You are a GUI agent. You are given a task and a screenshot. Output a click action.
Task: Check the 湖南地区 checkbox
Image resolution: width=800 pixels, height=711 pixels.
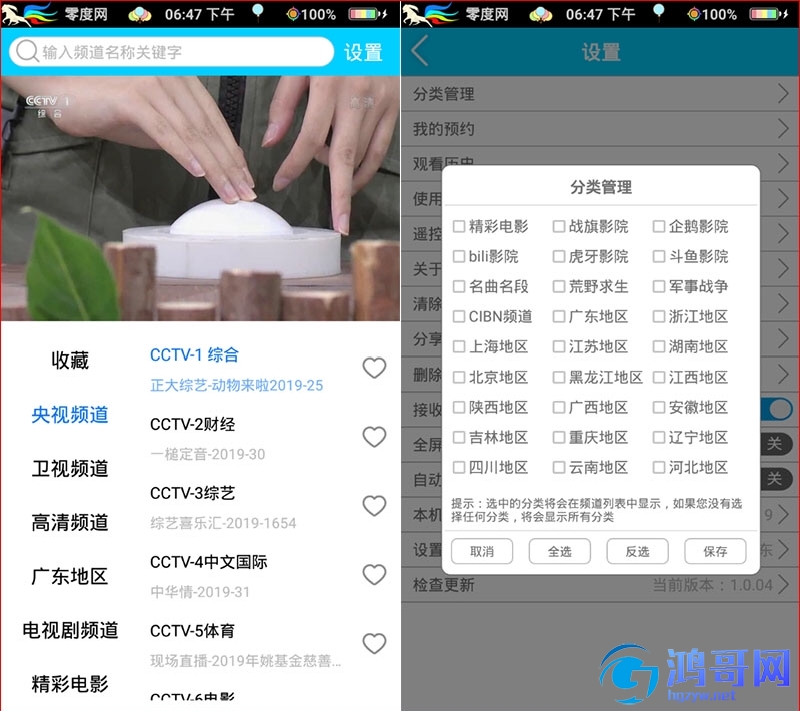click(x=659, y=346)
